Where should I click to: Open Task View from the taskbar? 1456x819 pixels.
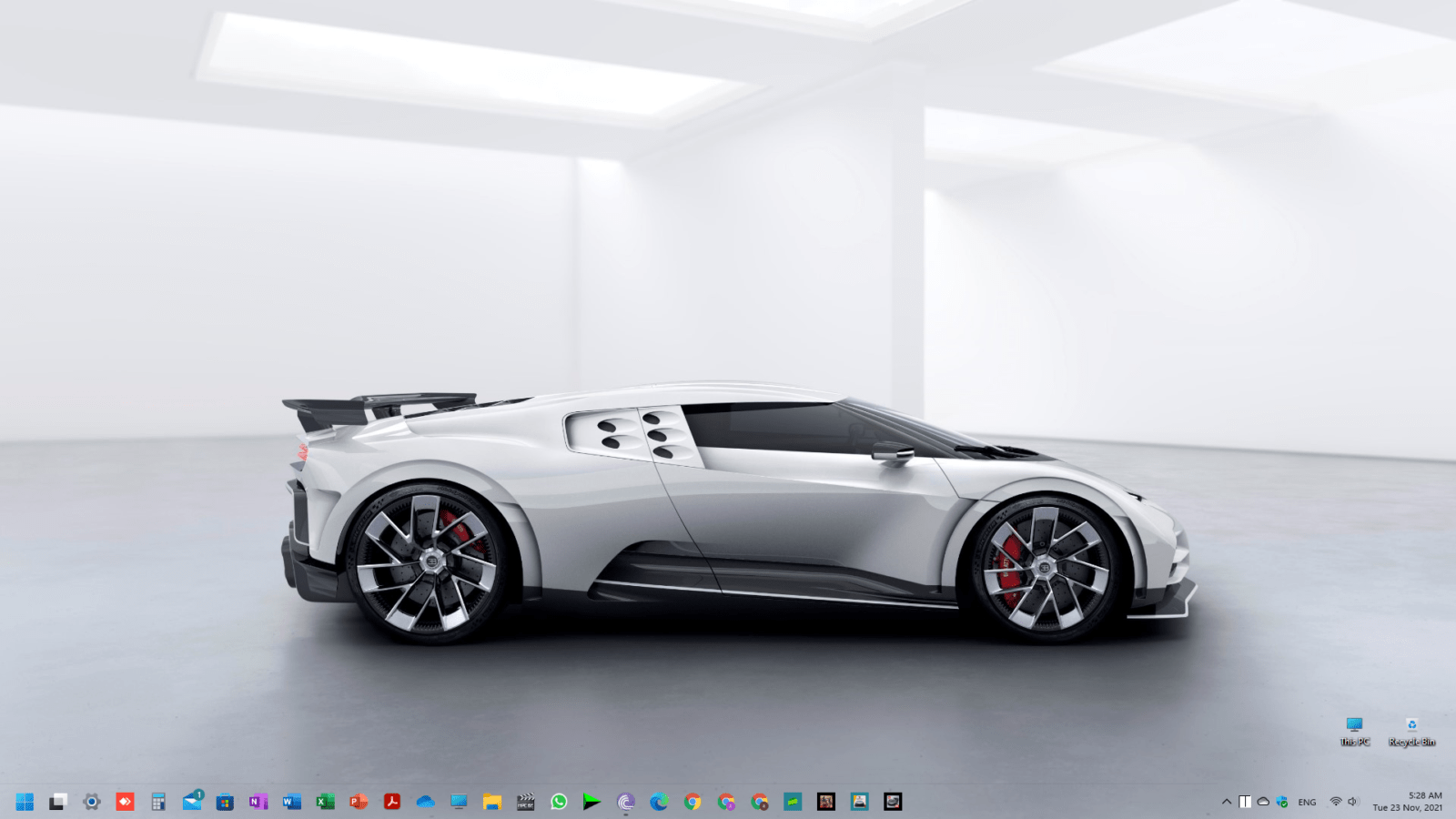pyautogui.click(x=58, y=802)
